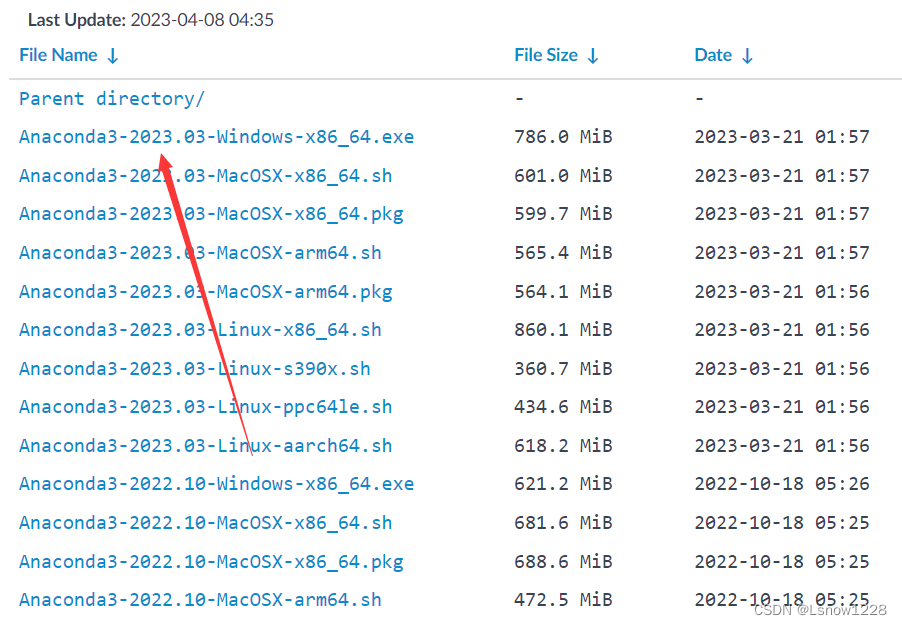Click the File Size sort arrow icon
Screen dimensions: 902x625
click(x=593, y=56)
